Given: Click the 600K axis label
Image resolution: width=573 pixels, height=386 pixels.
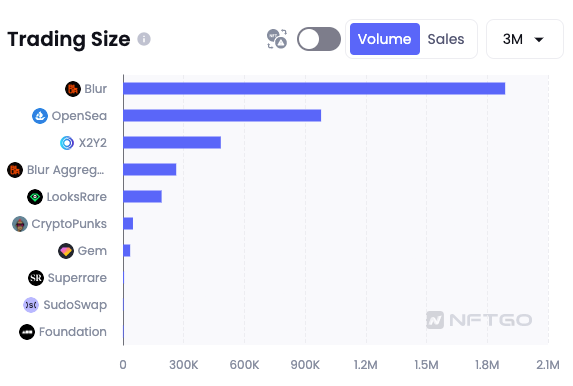Looking at the screenshot, I should point(244,365).
